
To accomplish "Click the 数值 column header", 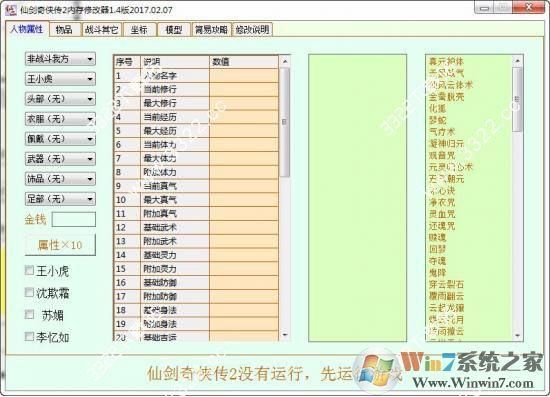I will point(244,62).
